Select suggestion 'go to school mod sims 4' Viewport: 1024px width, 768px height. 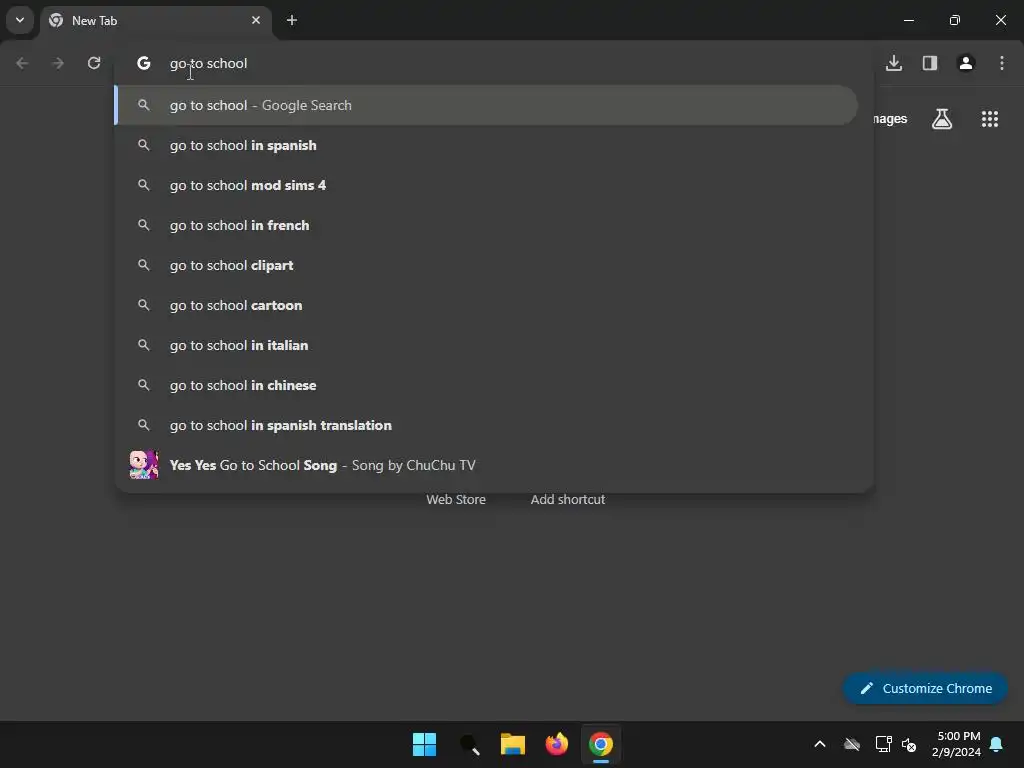(487, 185)
